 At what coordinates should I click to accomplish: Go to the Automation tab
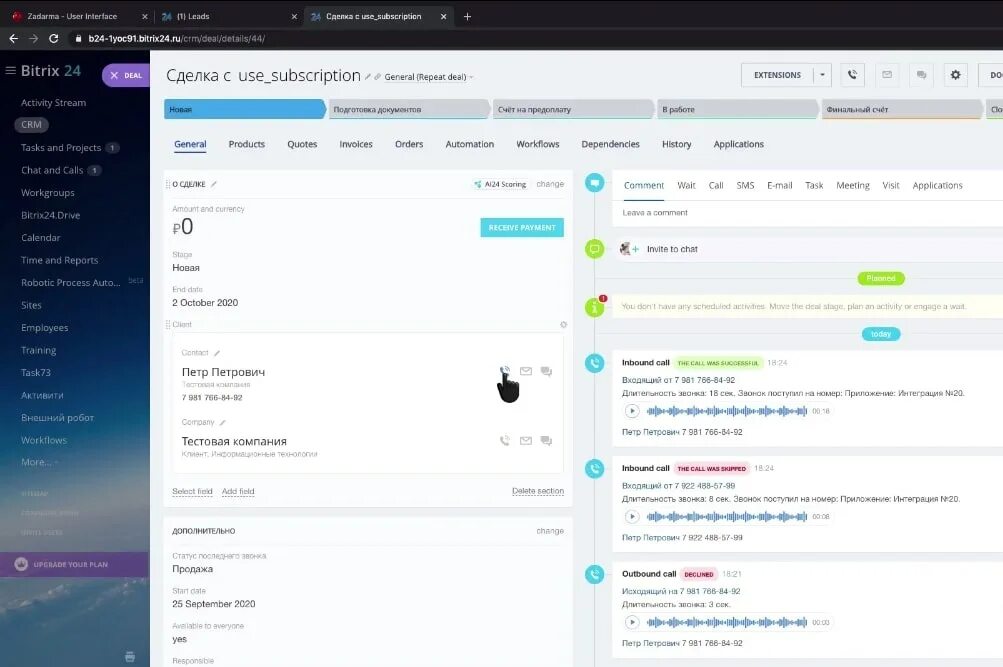point(470,144)
